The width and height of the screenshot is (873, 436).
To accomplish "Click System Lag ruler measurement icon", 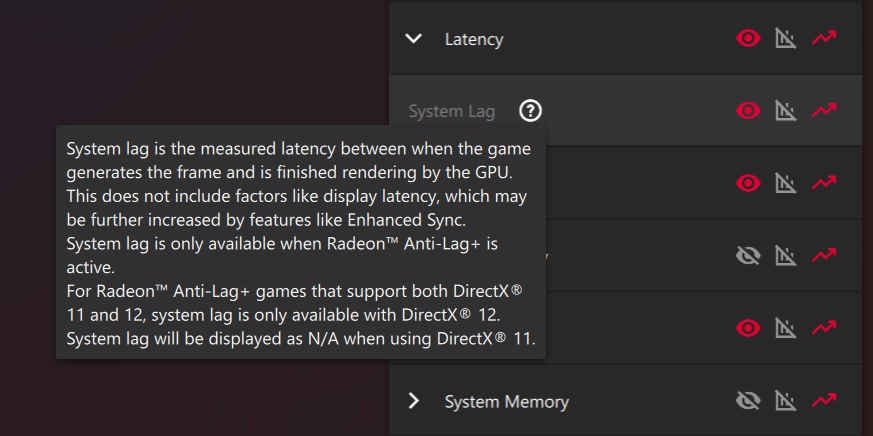I will 786,111.
